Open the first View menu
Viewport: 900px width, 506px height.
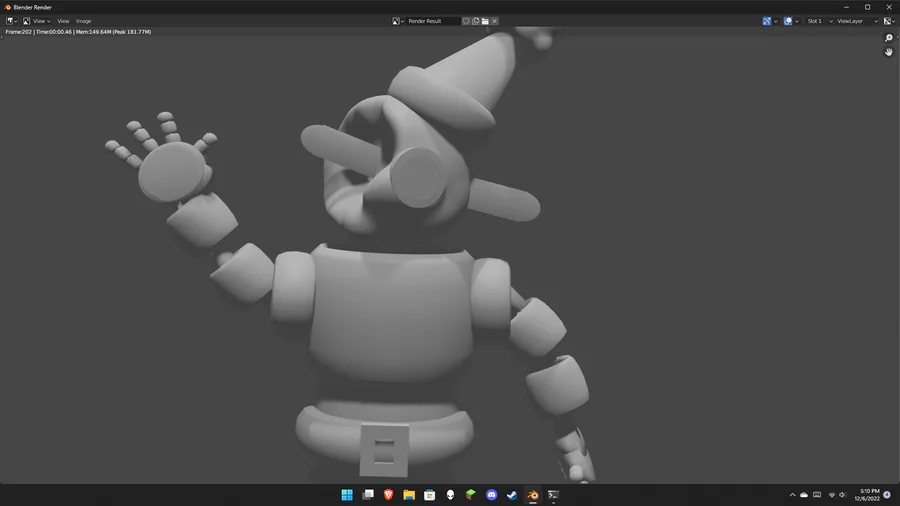(x=41, y=21)
